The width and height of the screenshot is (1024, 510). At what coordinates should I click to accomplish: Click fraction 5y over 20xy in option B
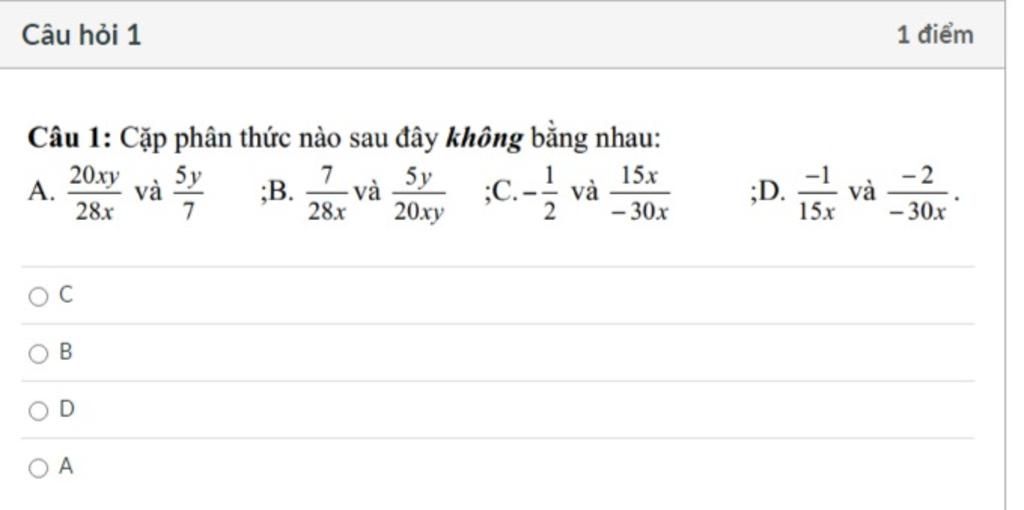(419, 194)
